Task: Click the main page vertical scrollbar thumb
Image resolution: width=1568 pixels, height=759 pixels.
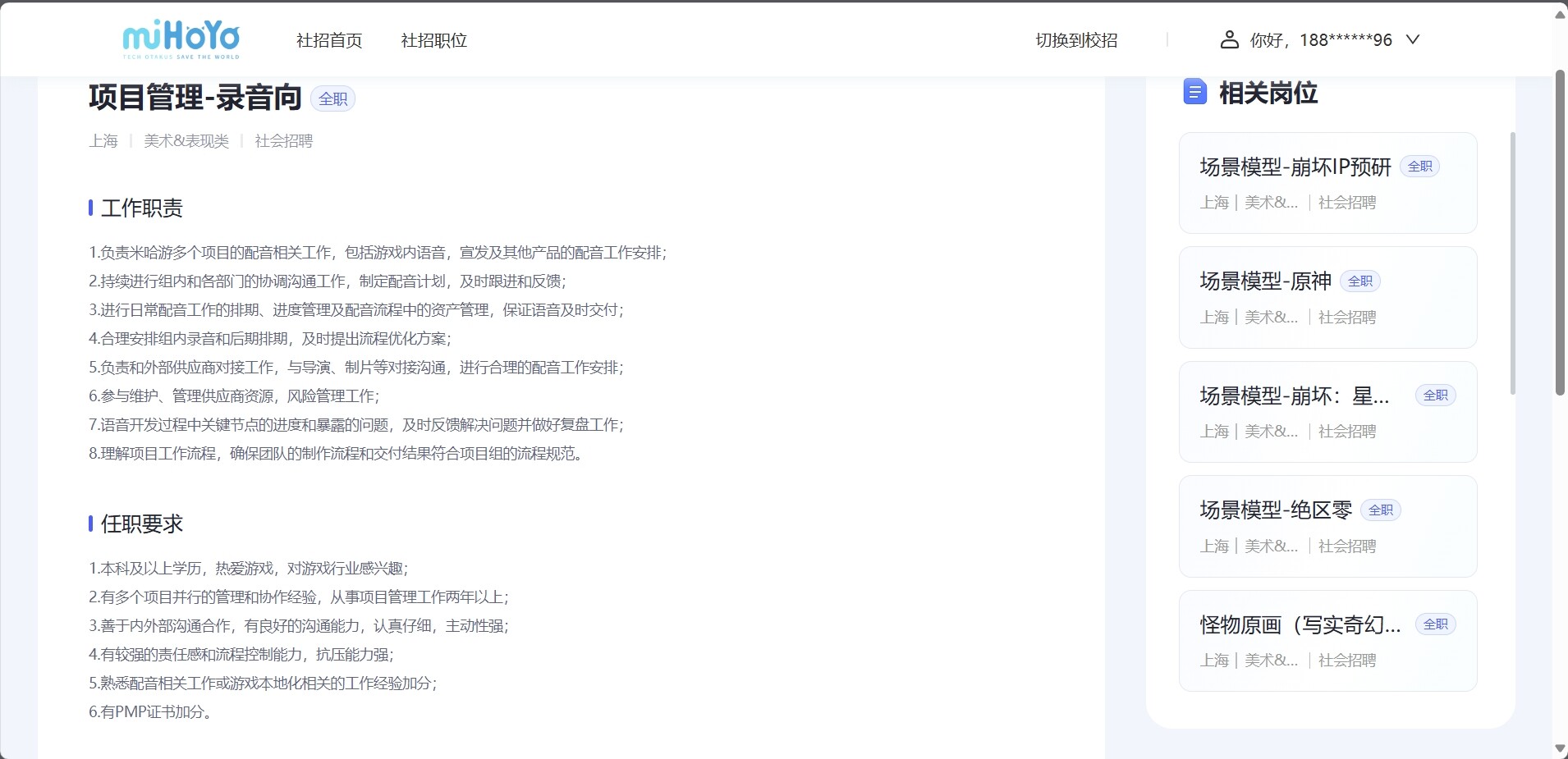Action: (x=1560, y=234)
